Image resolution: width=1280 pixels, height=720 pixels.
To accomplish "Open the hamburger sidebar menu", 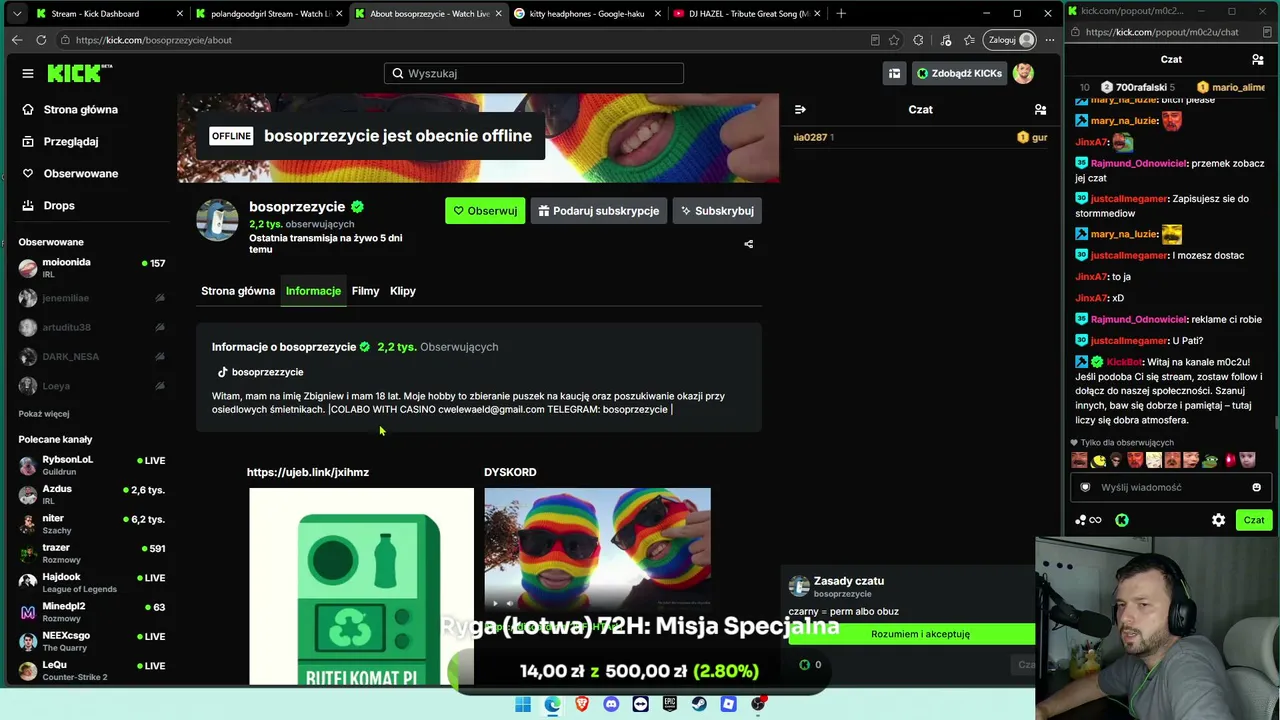I will click(28, 73).
